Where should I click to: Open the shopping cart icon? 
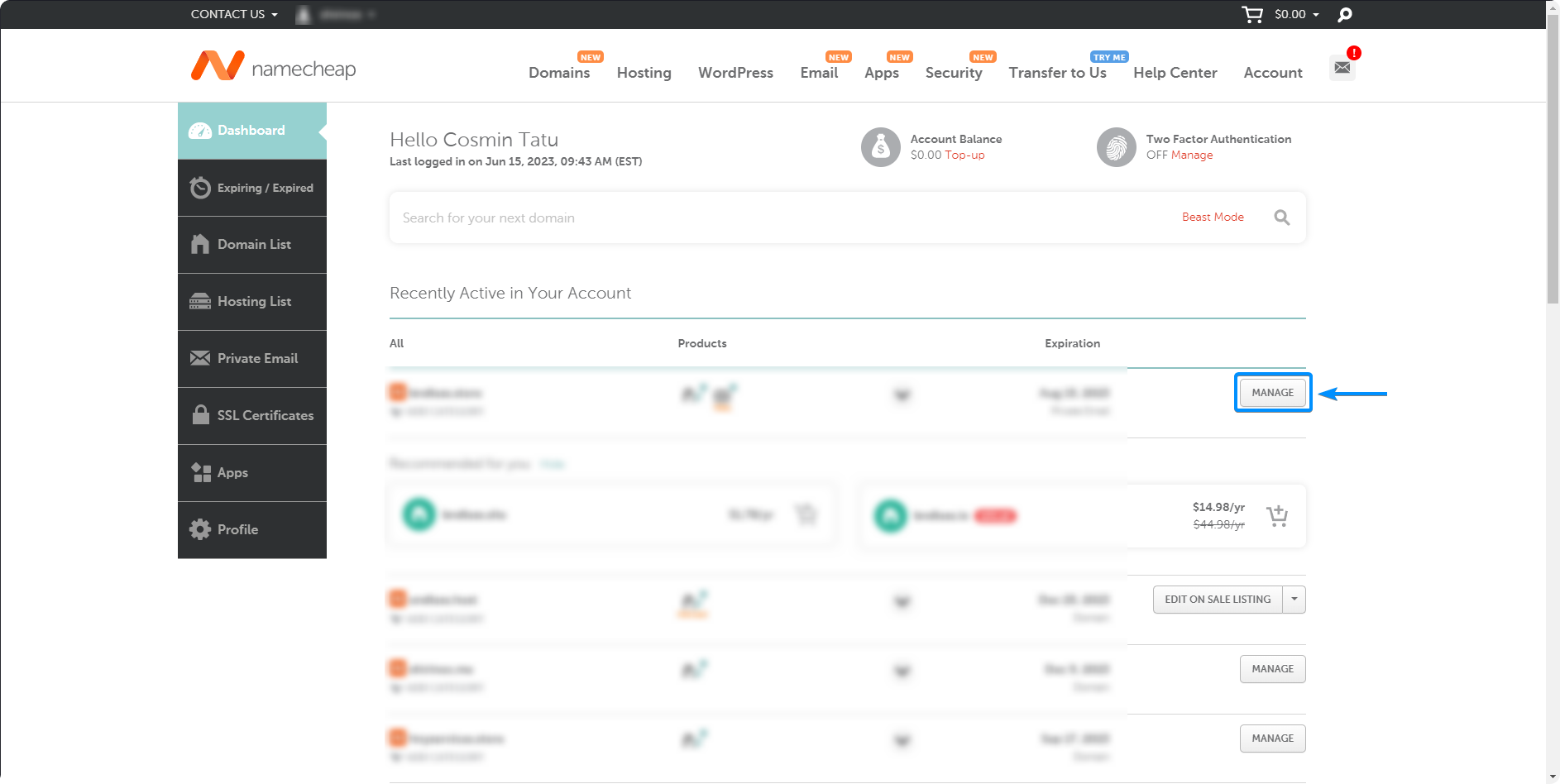[x=1252, y=14]
